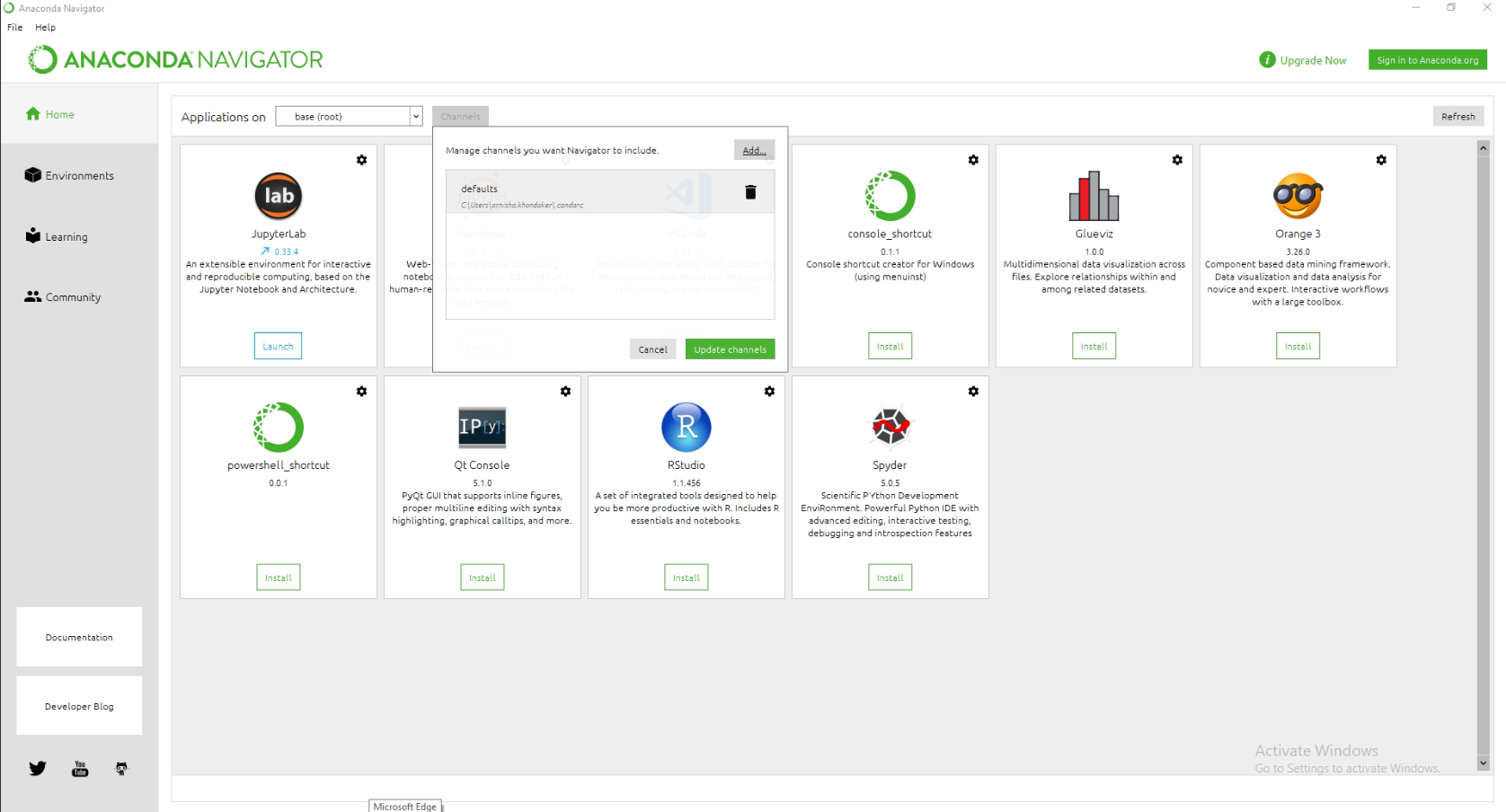Select the defaults channel entry

click(610, 192)
